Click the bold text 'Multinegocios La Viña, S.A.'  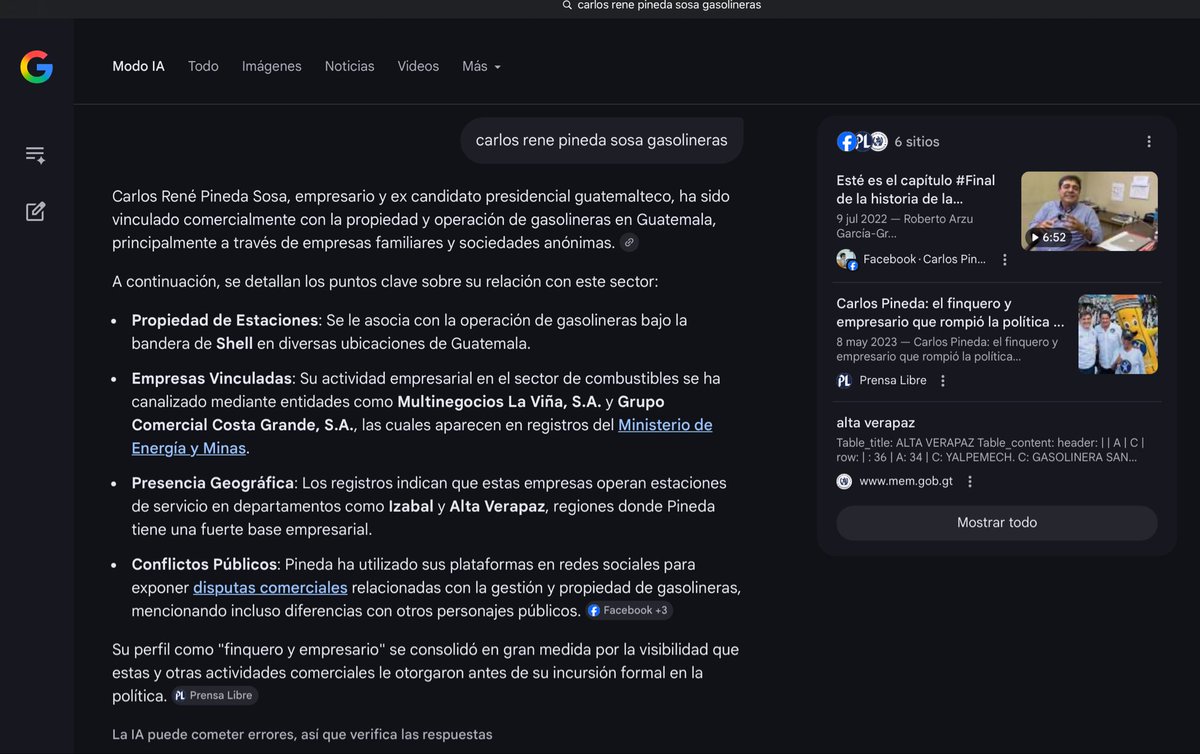499,401
